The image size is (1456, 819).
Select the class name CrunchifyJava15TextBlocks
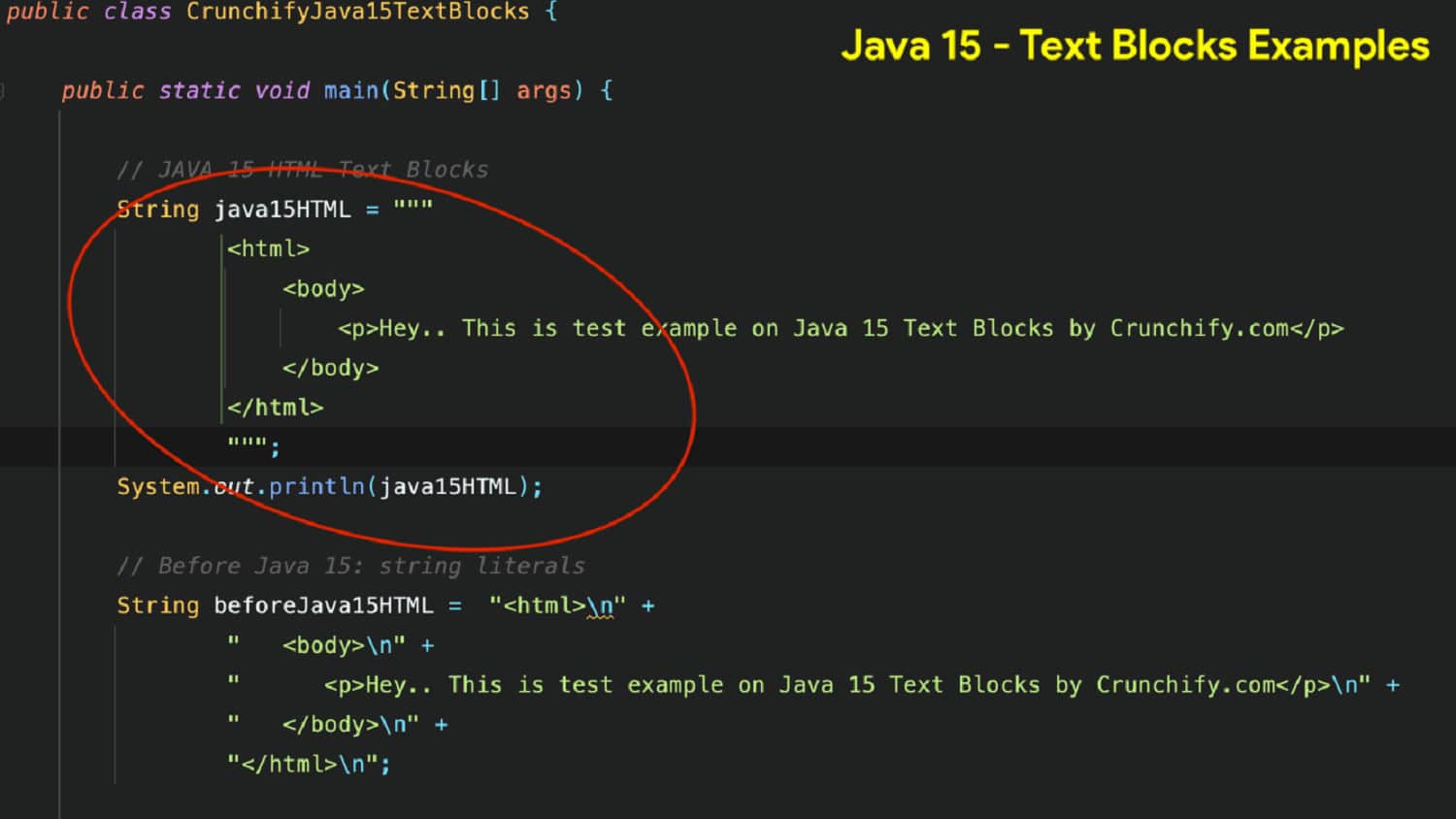(358, 12)
